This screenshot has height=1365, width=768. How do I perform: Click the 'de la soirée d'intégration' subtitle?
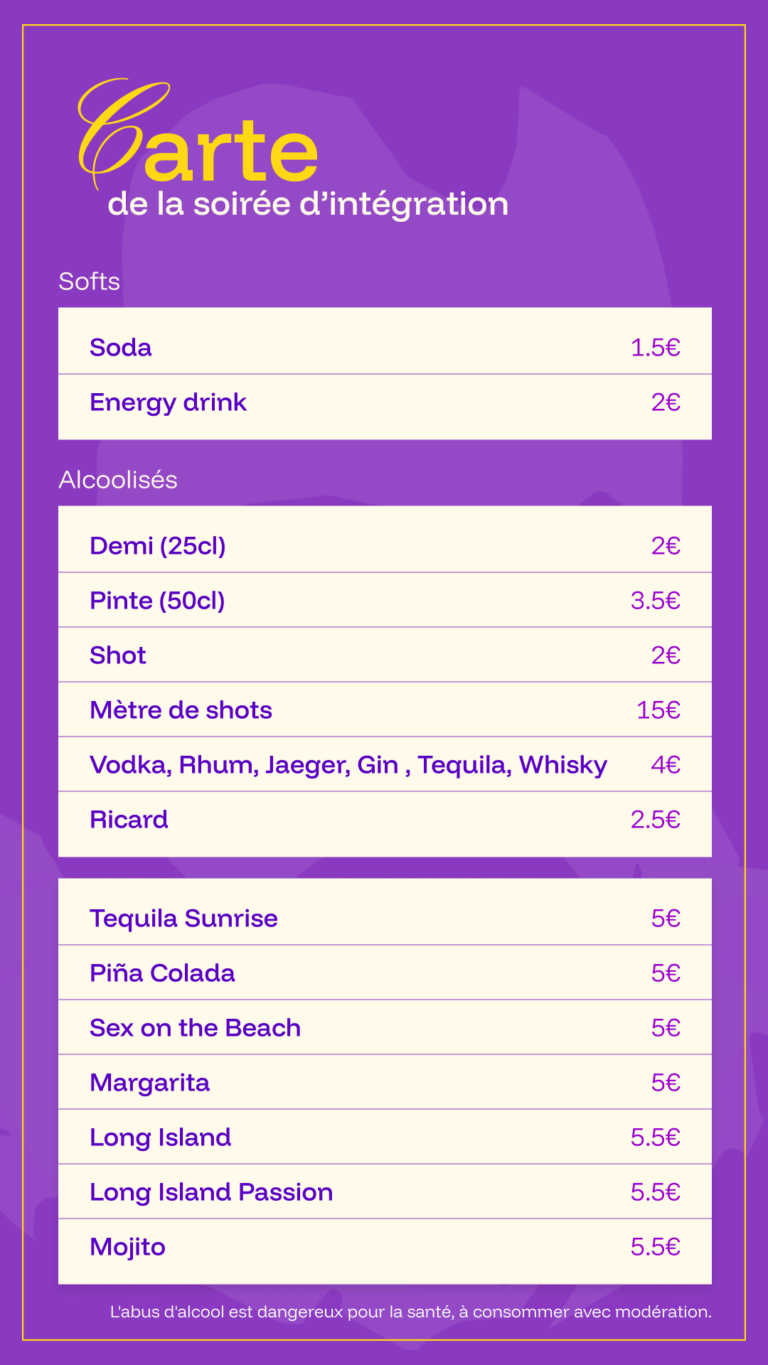click(308, 204)
